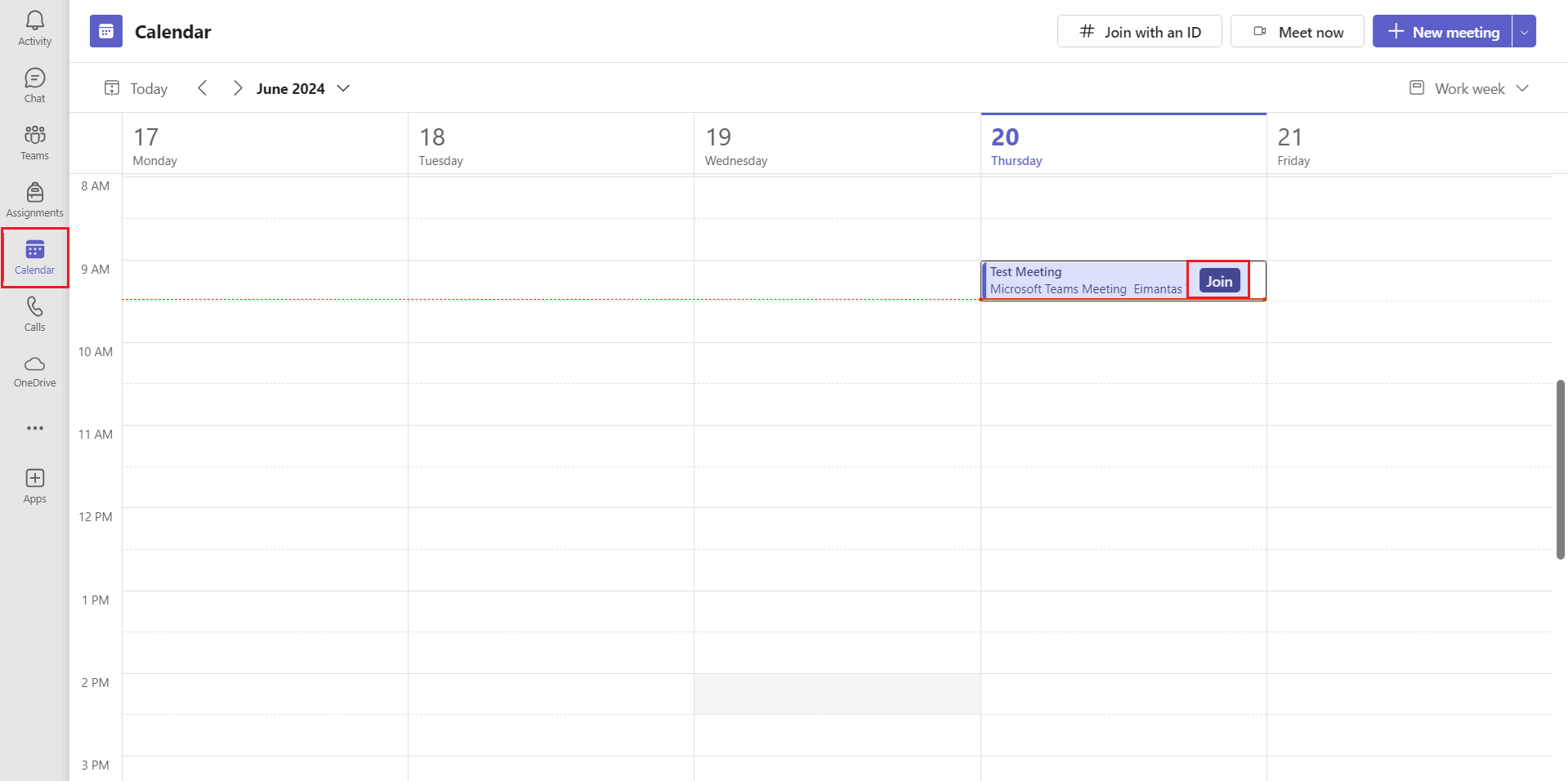Start a Meet now session
Screen dimensions: 1568x781
click(x=1296, y=31)
